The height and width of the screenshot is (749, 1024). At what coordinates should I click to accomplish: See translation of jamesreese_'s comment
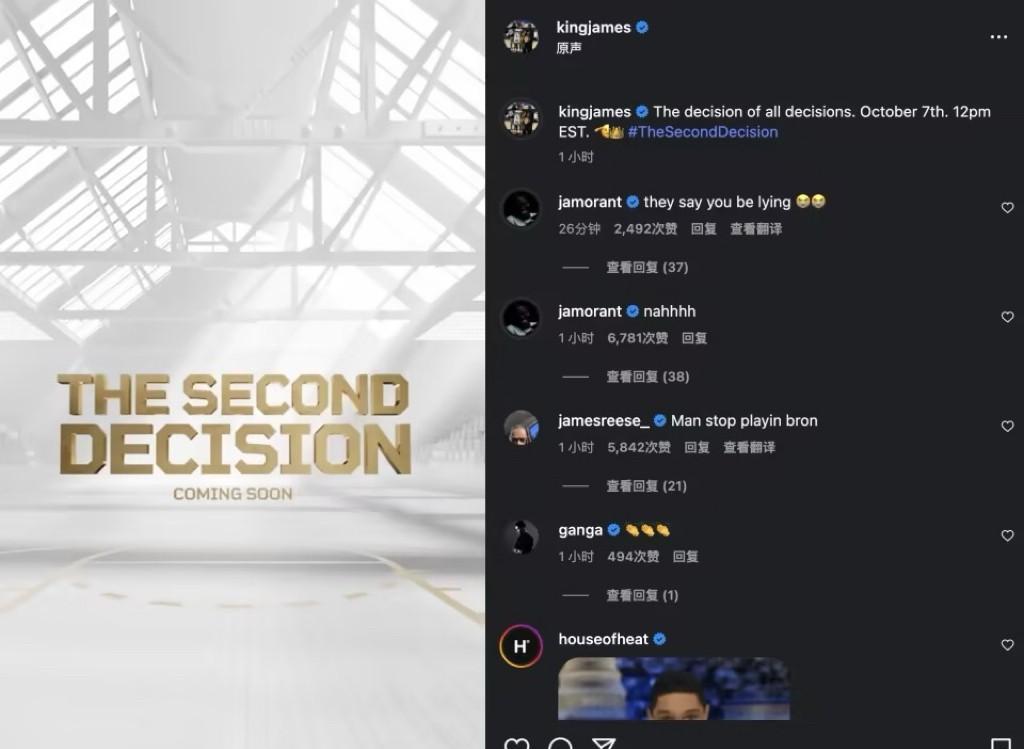click(749, 447)
